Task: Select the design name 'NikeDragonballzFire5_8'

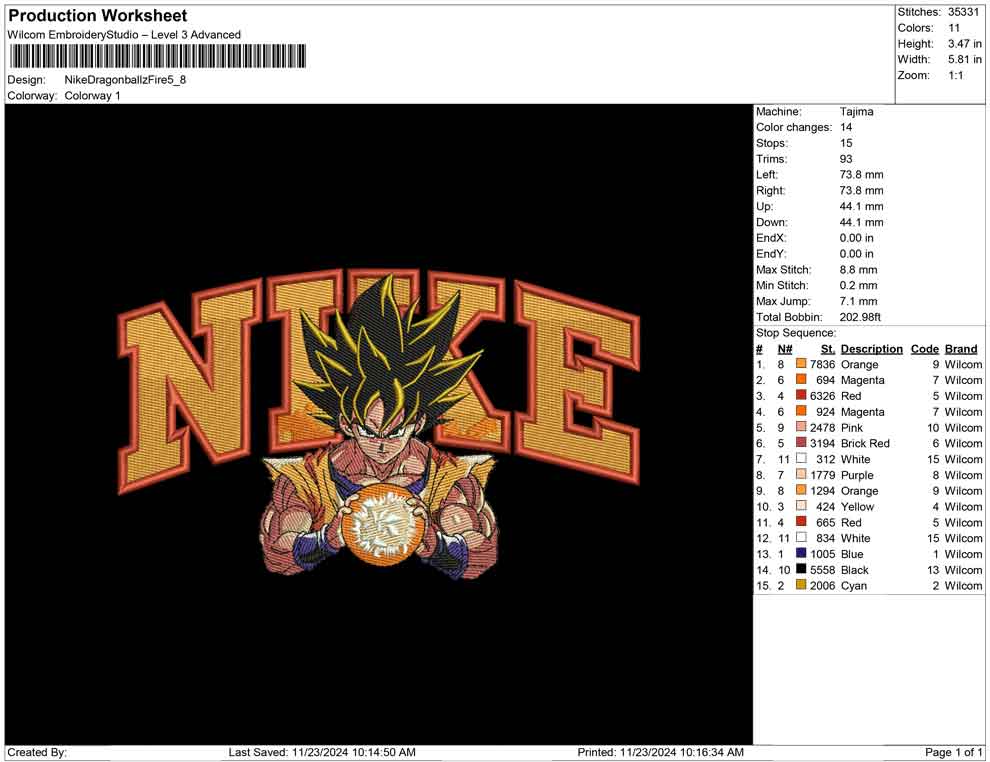Action: tap(125, 80)
